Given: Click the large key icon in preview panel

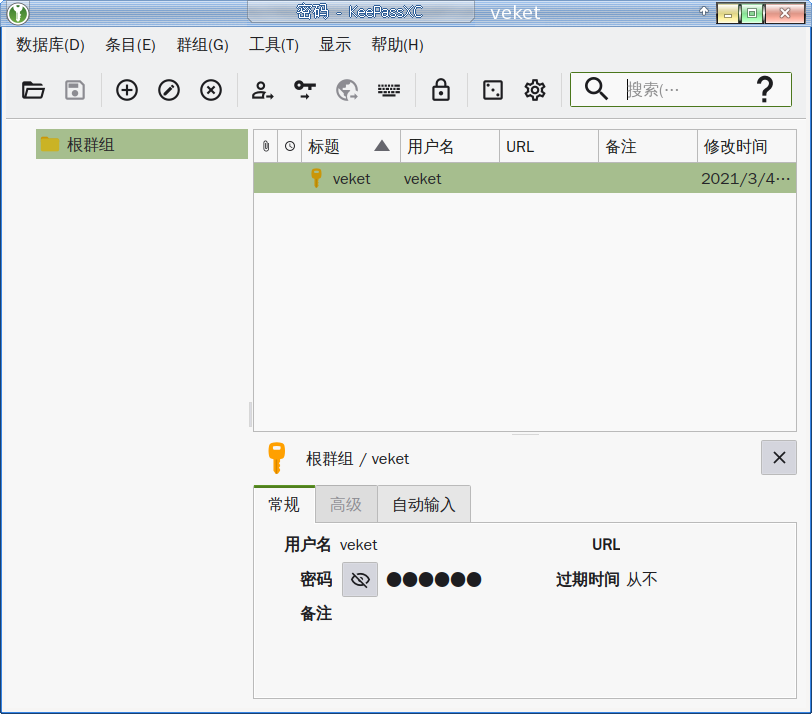Looking at the screenshot, I should click(277, 458).
